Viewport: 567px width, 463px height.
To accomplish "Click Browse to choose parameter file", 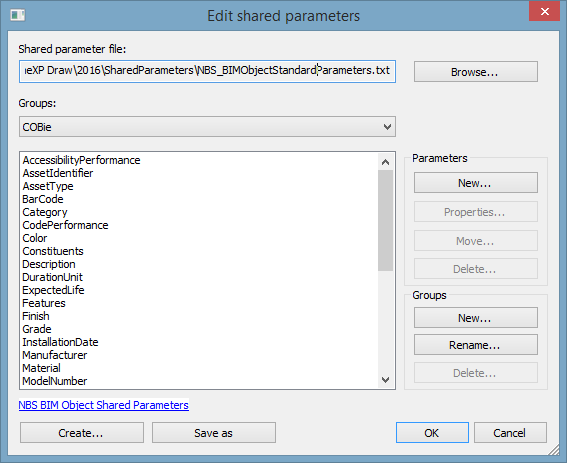I will point(476,72).
